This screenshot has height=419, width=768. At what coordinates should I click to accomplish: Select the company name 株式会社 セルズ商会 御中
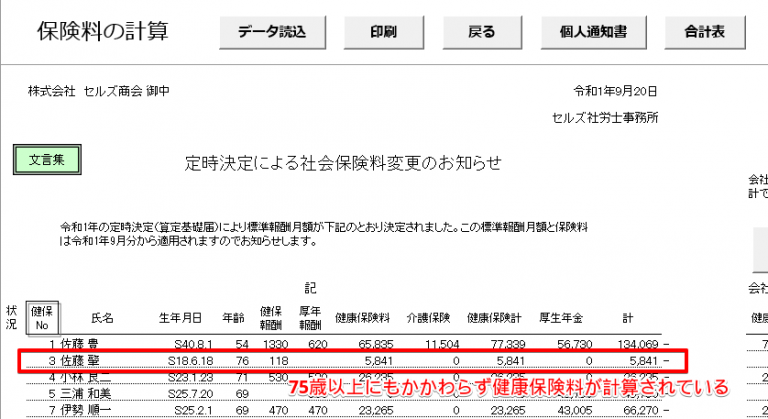(98, 91)
